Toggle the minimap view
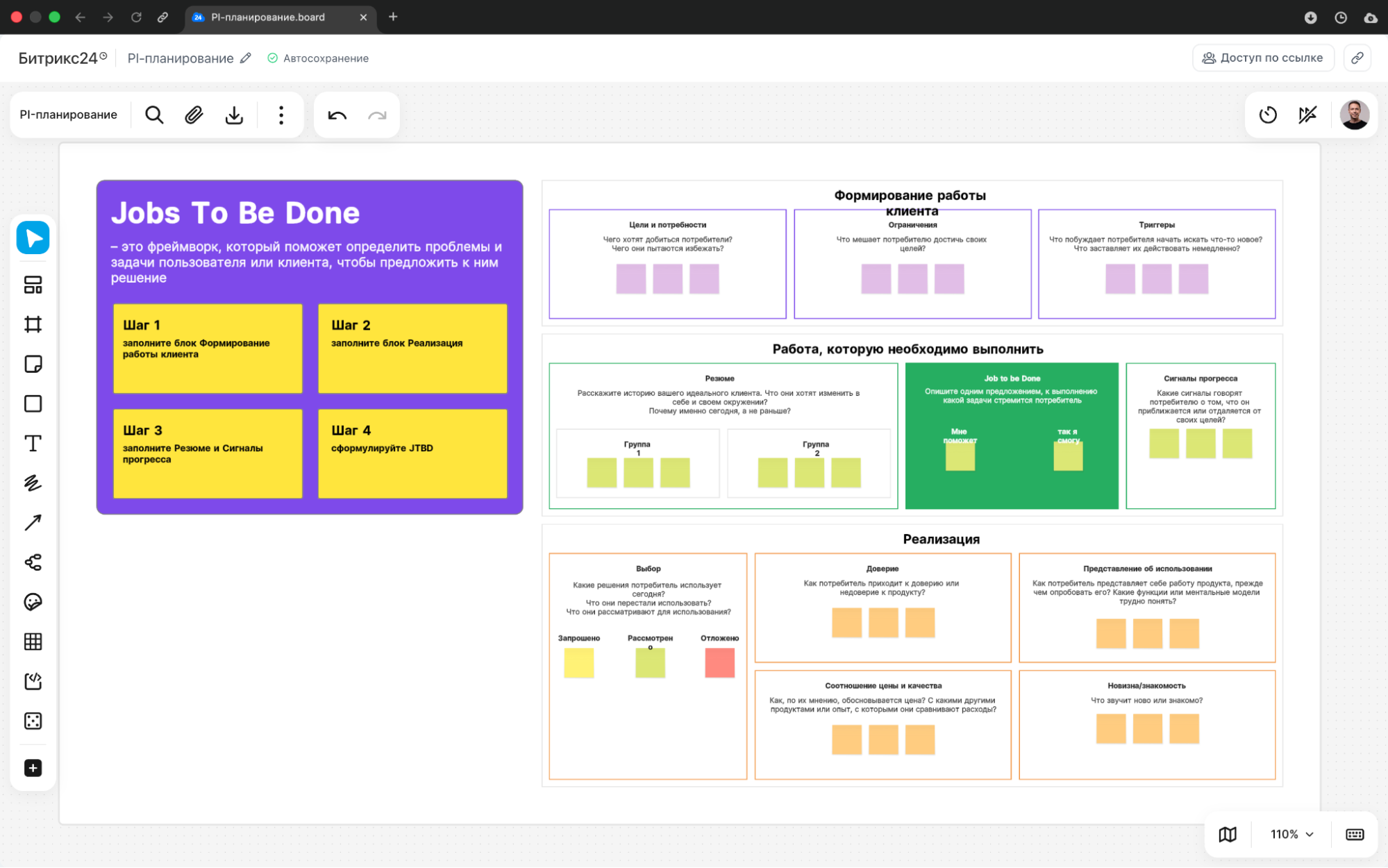Image resolution: width=1388 pixels, height=868 pixels. (1228, 834)
